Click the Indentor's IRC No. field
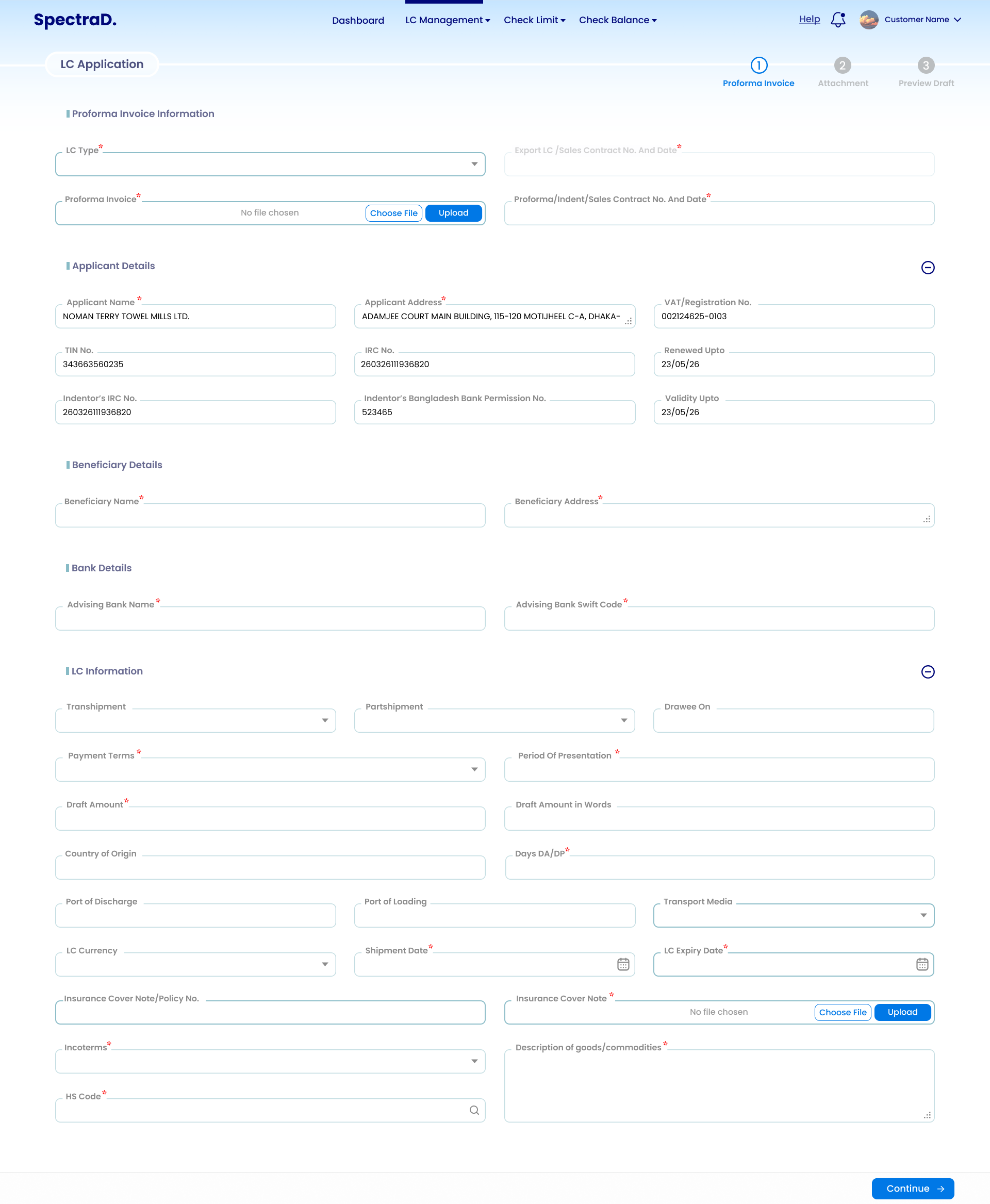The width and height of the screenshot is (990, 1204). pos(195,413)
